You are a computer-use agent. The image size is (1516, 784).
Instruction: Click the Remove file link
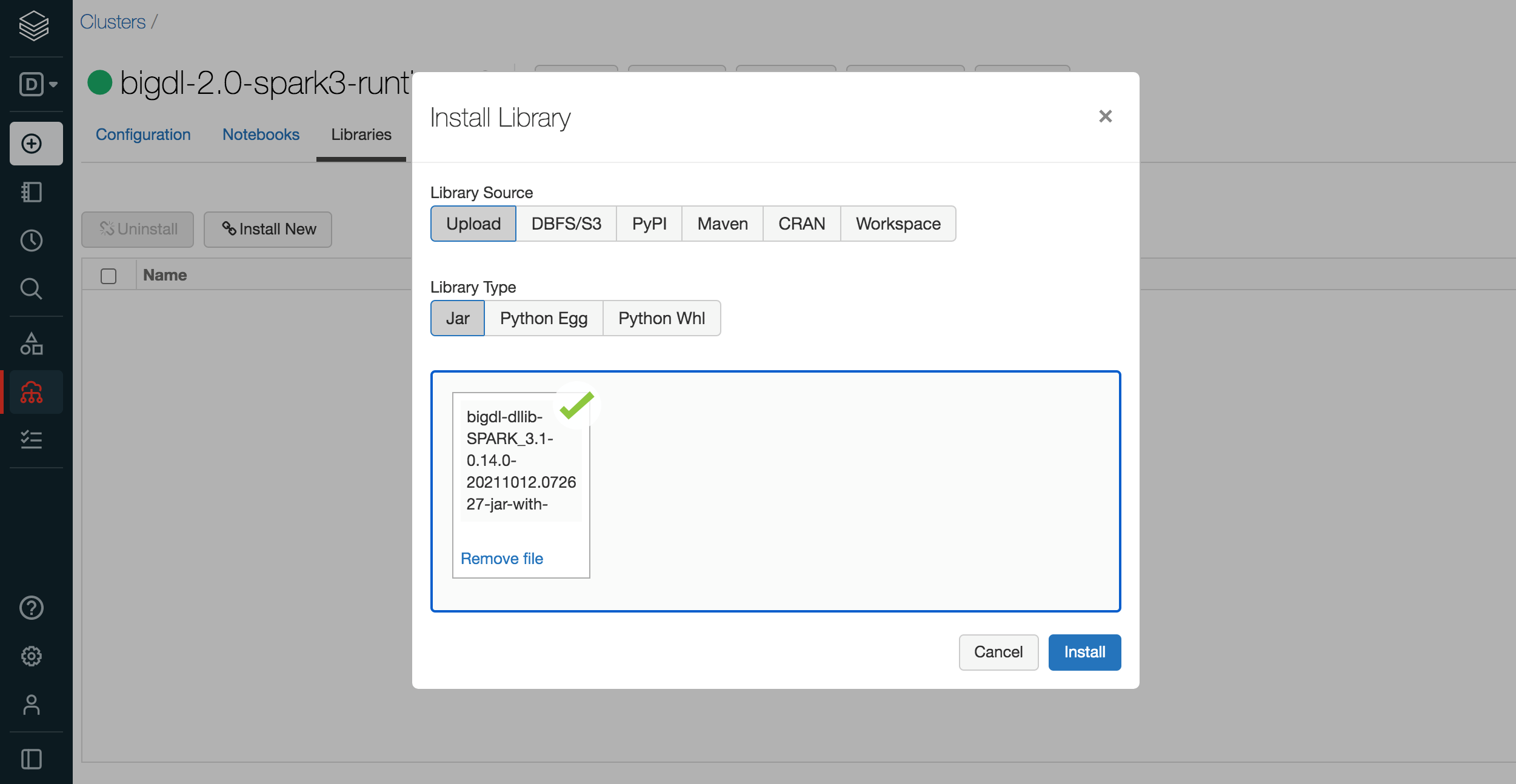click(x=502, y=559)
